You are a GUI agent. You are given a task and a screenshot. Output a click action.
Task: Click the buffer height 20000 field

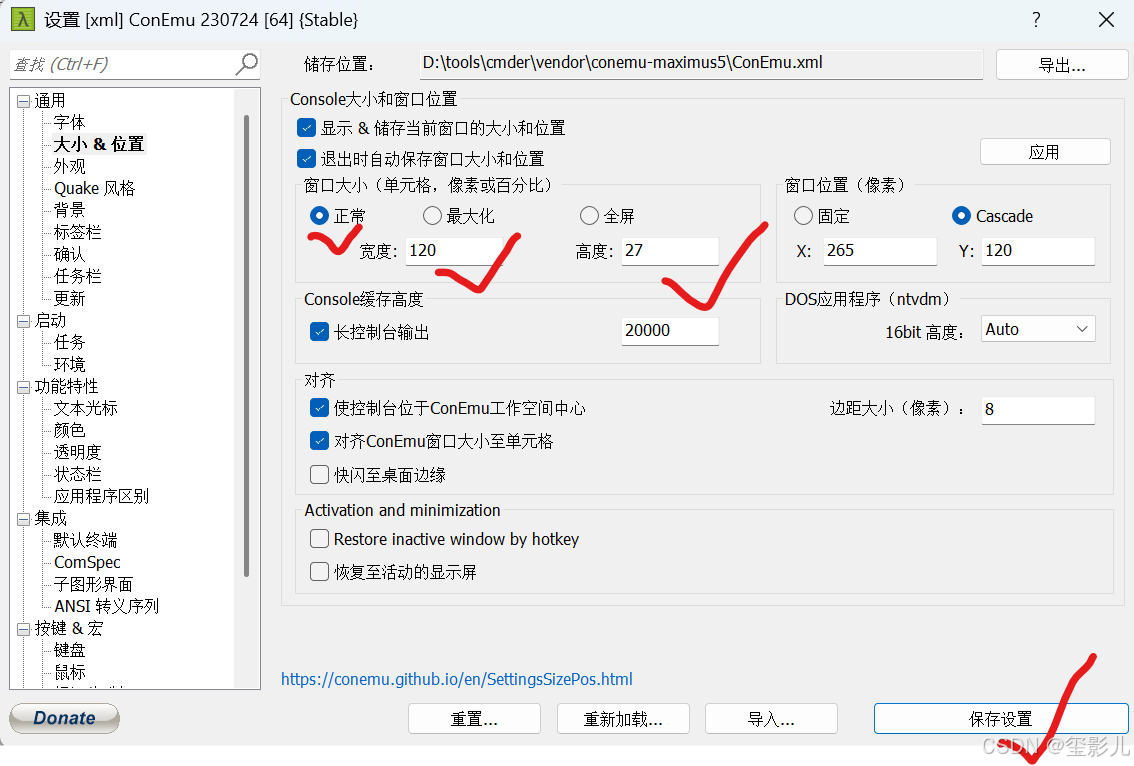[670, 331]
